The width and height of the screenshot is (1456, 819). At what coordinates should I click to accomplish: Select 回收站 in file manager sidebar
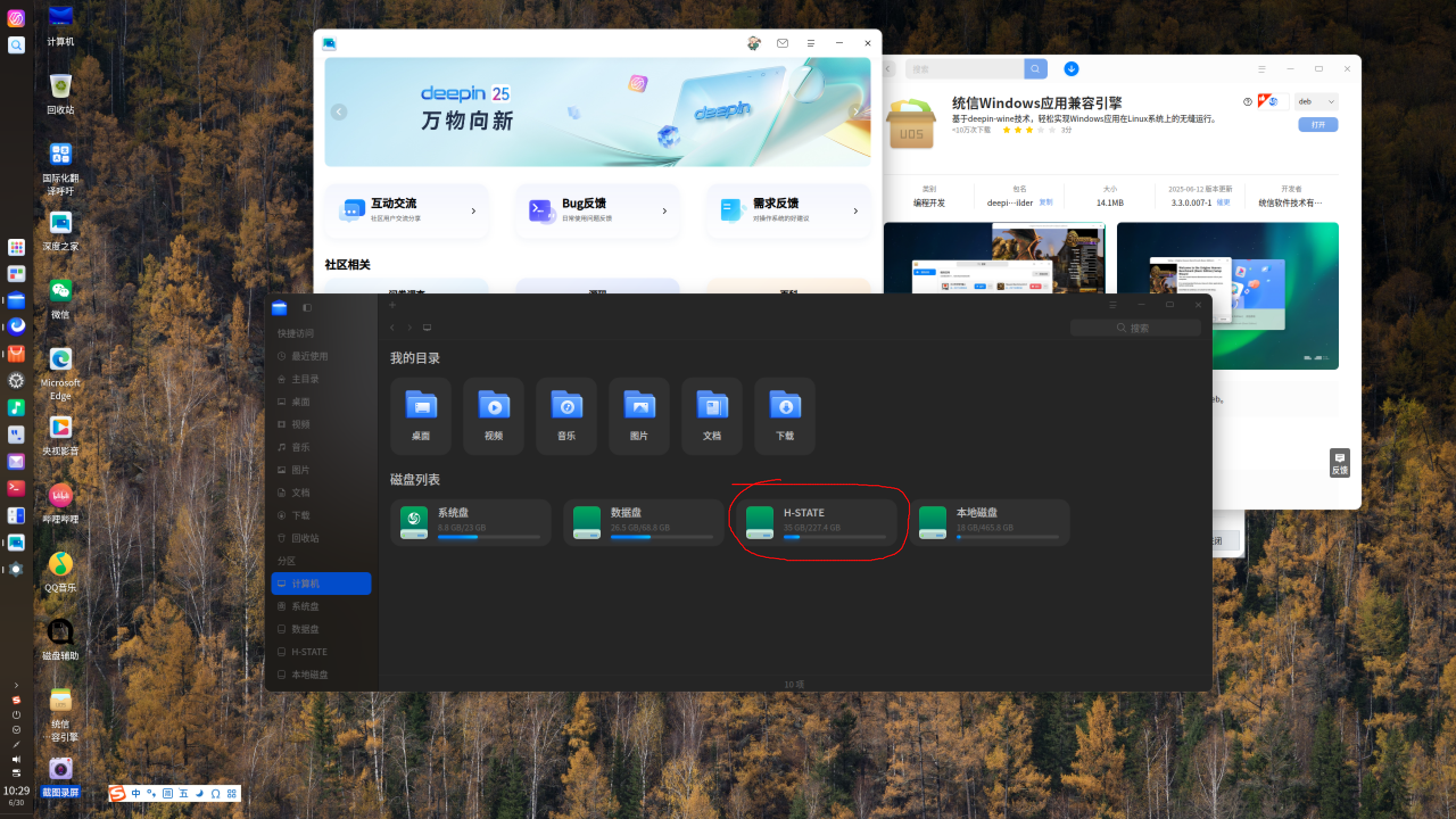tap(321, 538)
